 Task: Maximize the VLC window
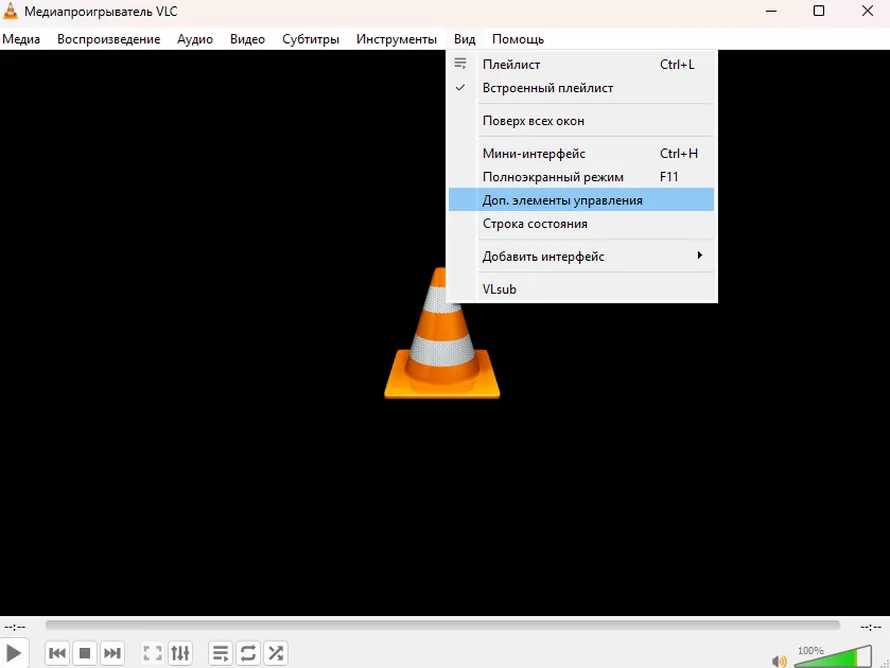[818, 11]
